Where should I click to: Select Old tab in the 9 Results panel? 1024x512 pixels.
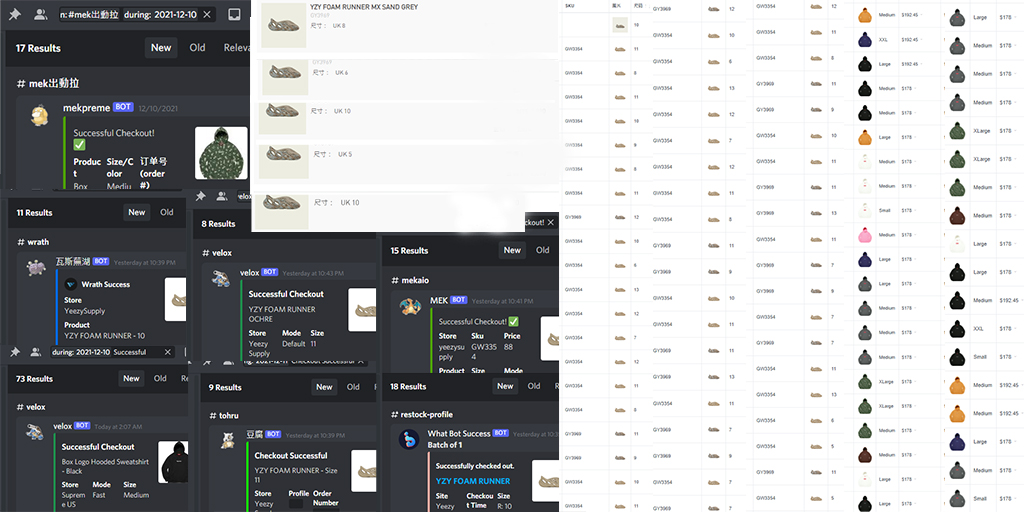pos(353,387)
